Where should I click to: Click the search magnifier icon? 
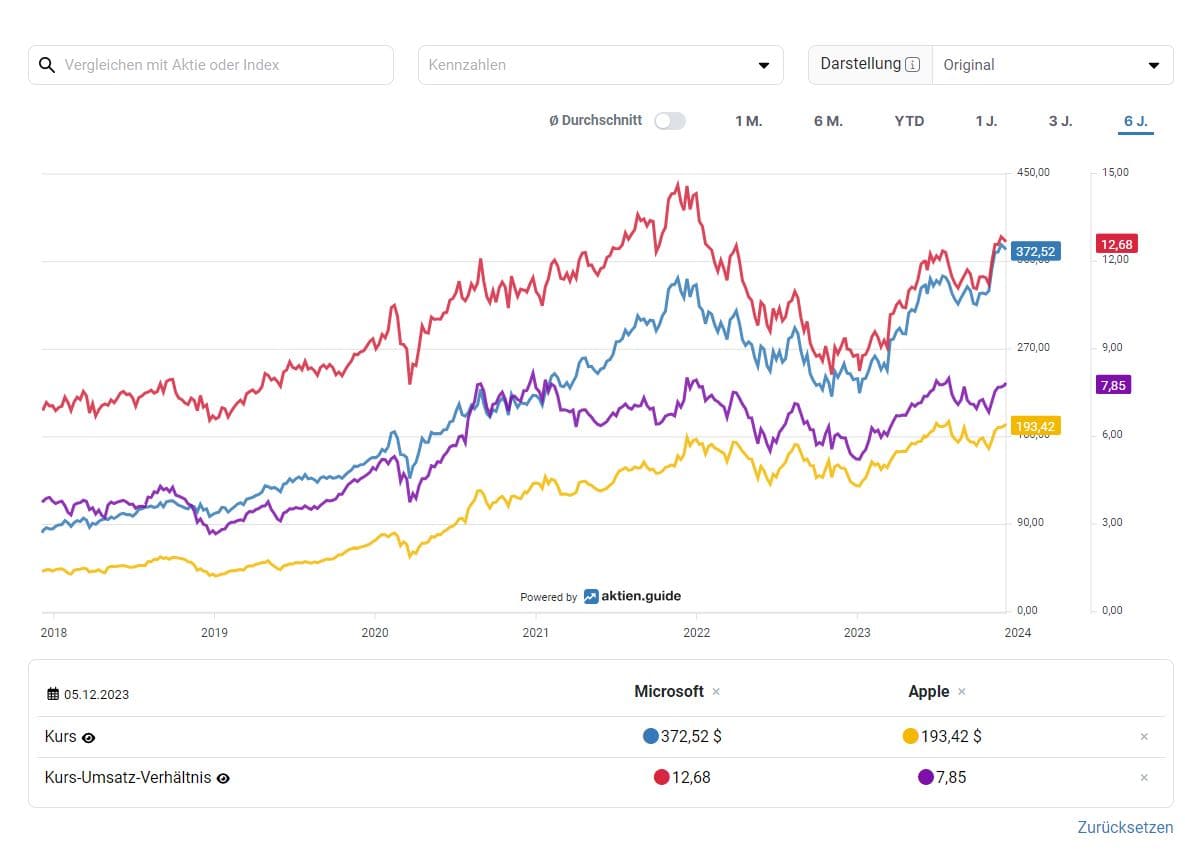pyautogui.click(x=47, y=64)
